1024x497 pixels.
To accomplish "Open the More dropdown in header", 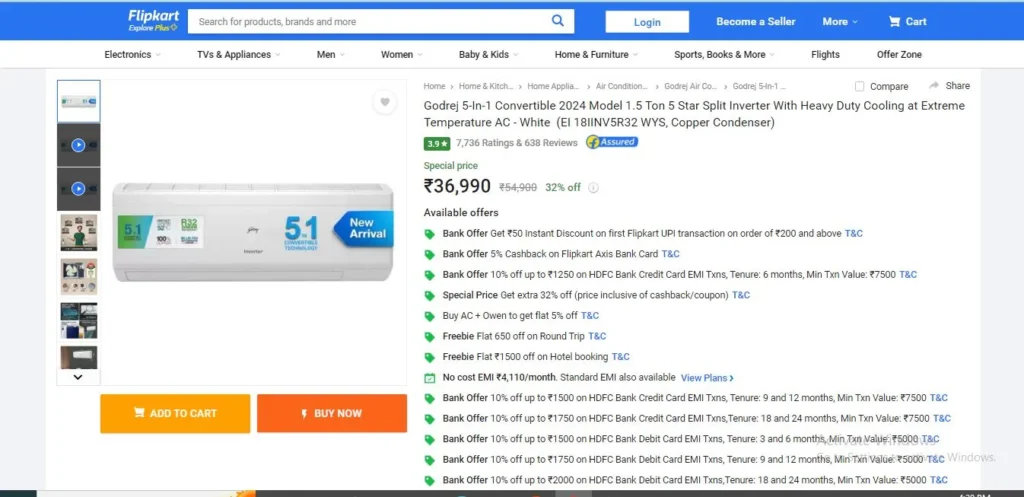I will tap(840, 22).
